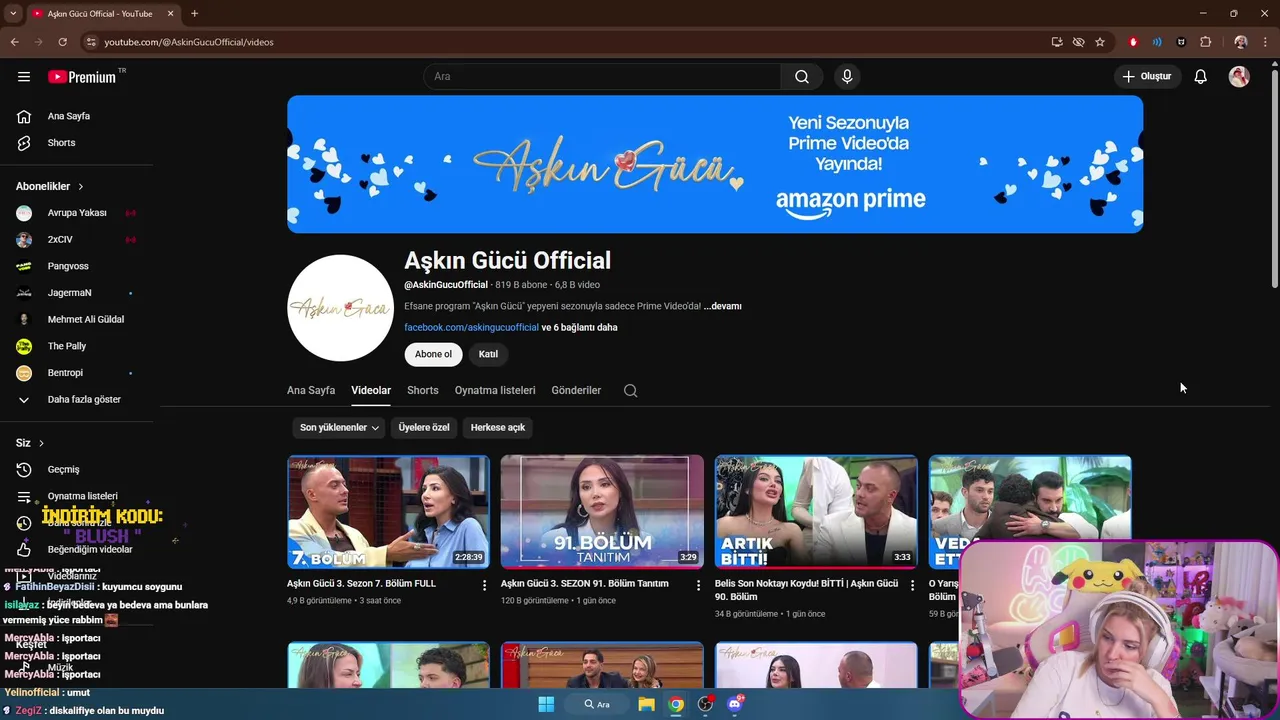Viewport: 1280px width, 720px height.
Task: Open options for the 7. Bölüm FULL video
Action: [x=484, y=584]
